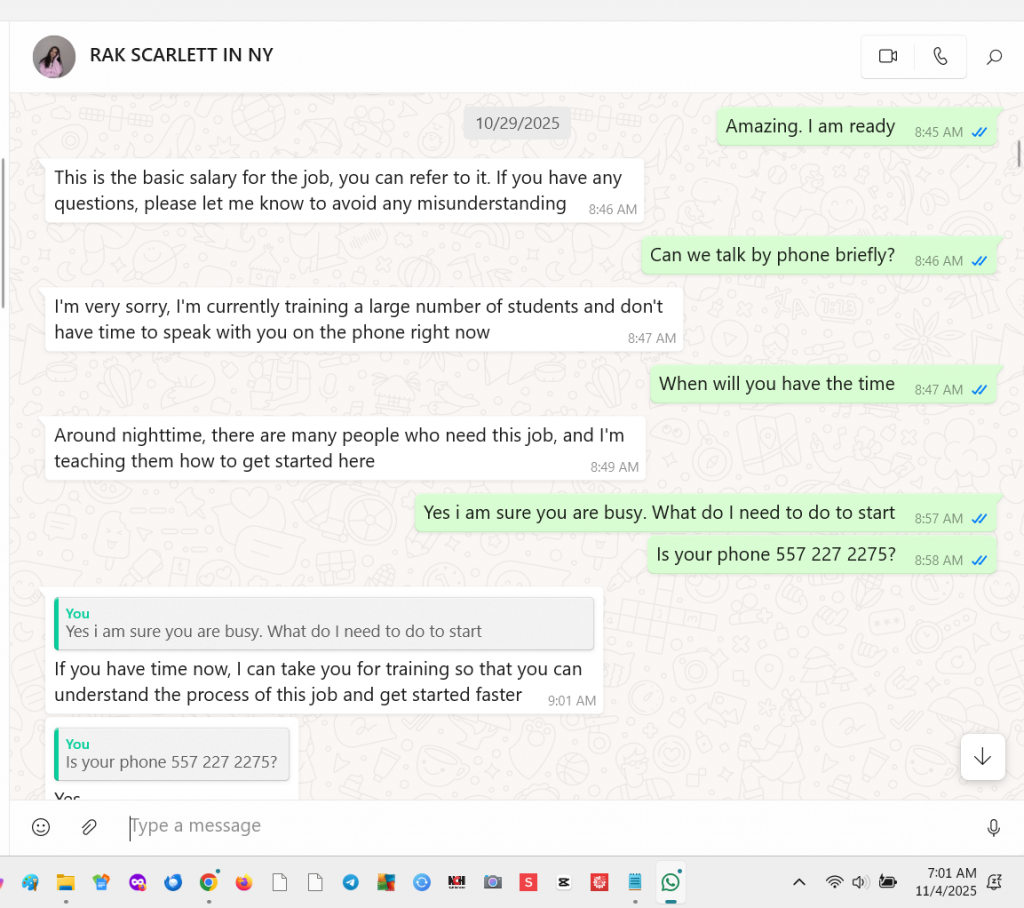
Task: Open RAK SCARLETT IN NY profile picture
Action: 54,56
